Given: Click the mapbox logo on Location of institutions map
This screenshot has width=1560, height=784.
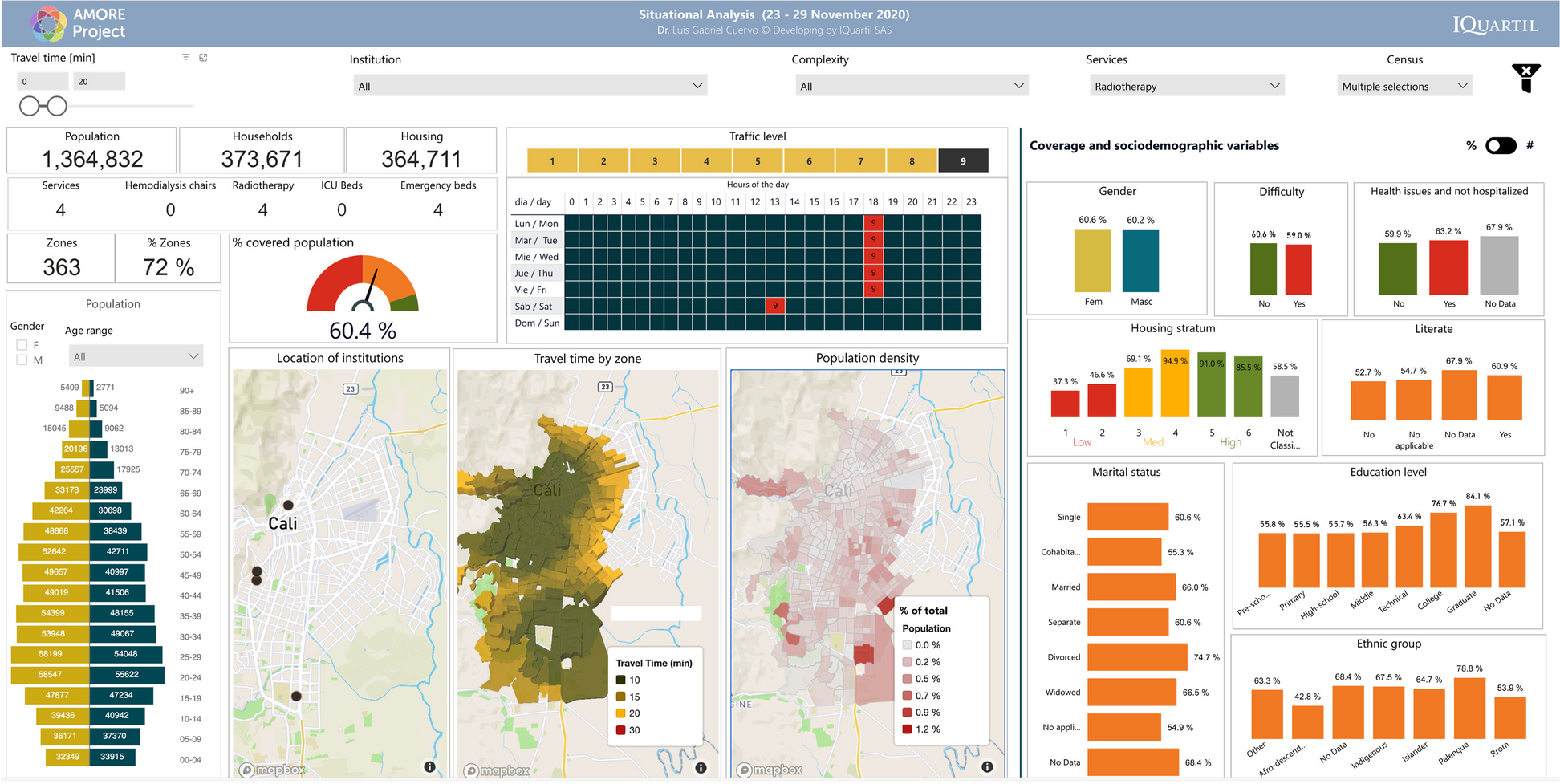Looking at the screenshot, I should (x=273, y=770).
